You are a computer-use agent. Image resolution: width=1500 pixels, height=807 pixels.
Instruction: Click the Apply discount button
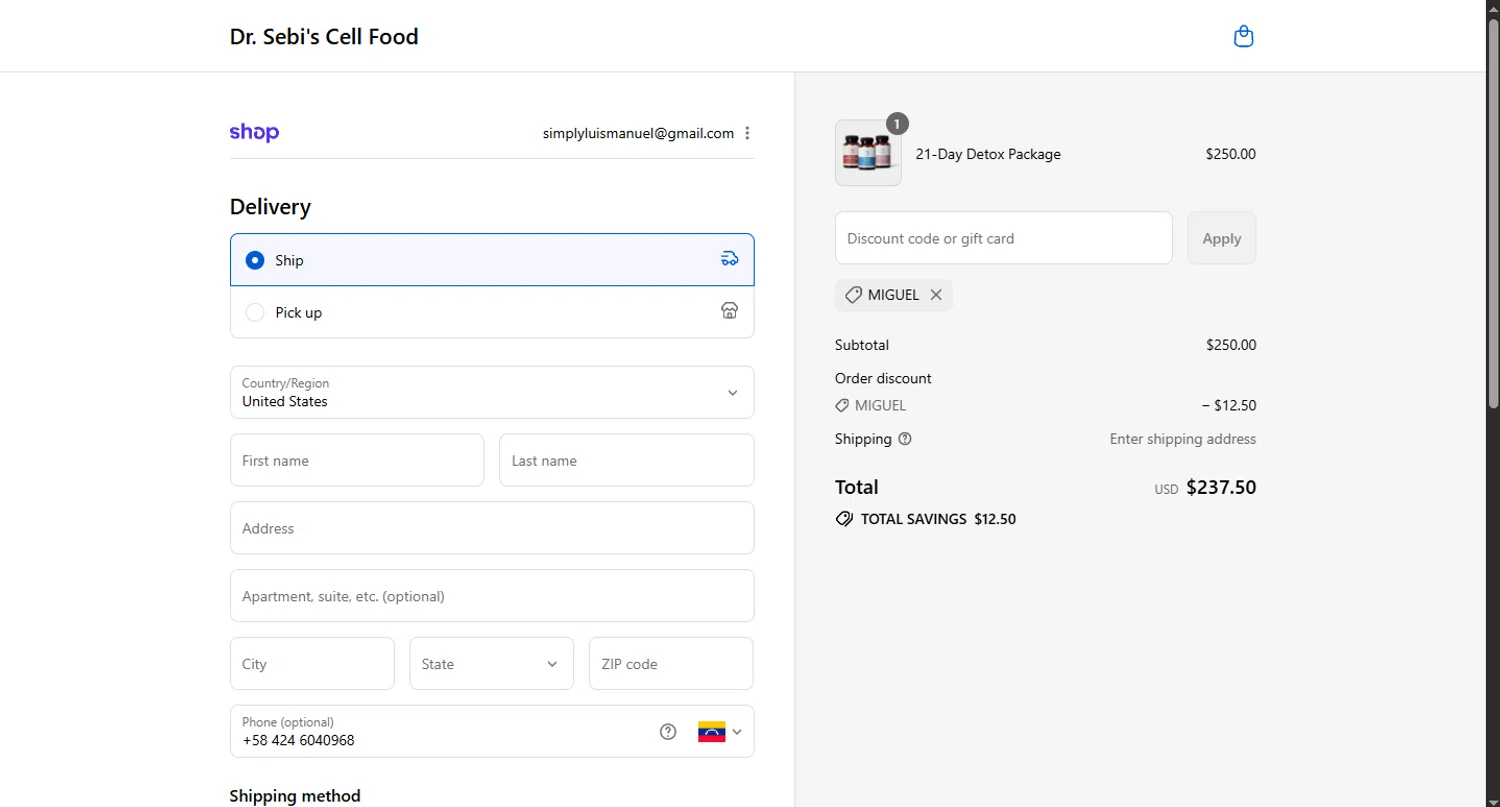(1221, 238)
